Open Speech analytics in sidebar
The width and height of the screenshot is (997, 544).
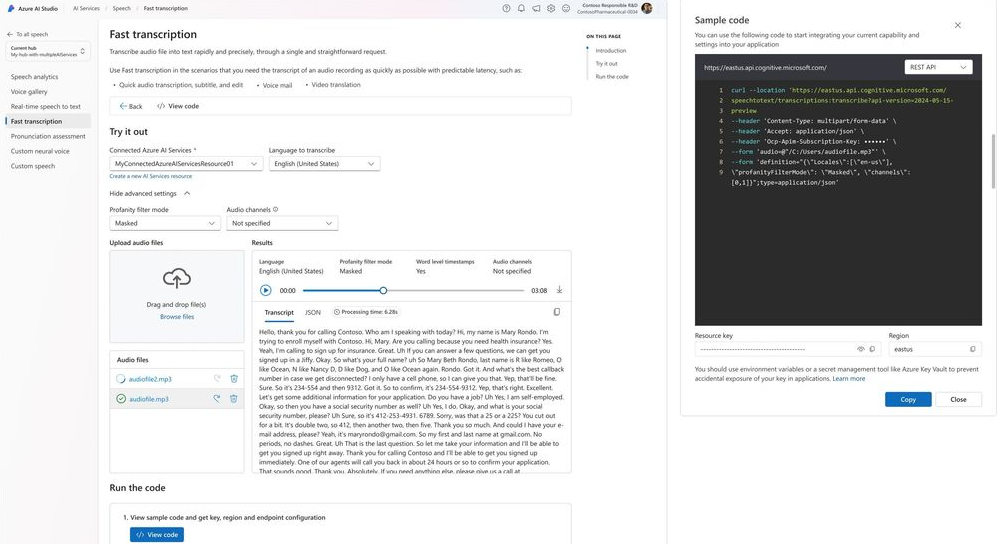[34, 77]
